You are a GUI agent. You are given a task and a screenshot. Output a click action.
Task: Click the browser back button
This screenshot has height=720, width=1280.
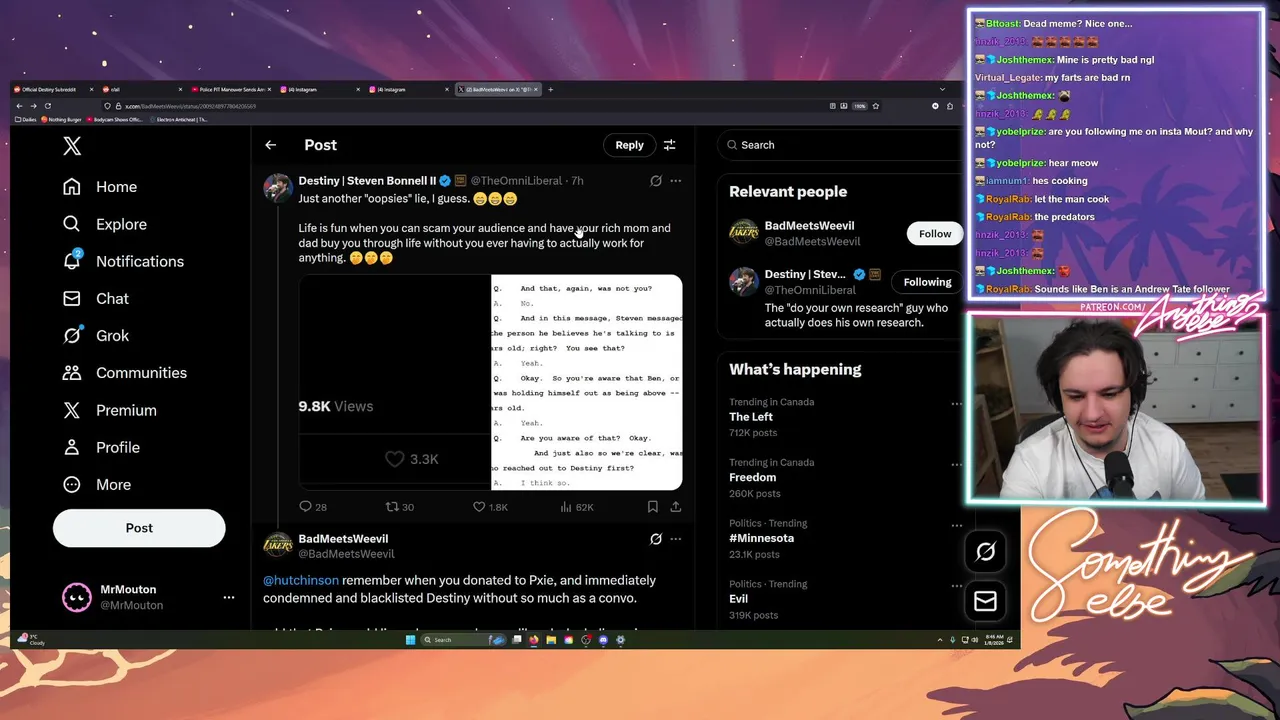point(19,106)
